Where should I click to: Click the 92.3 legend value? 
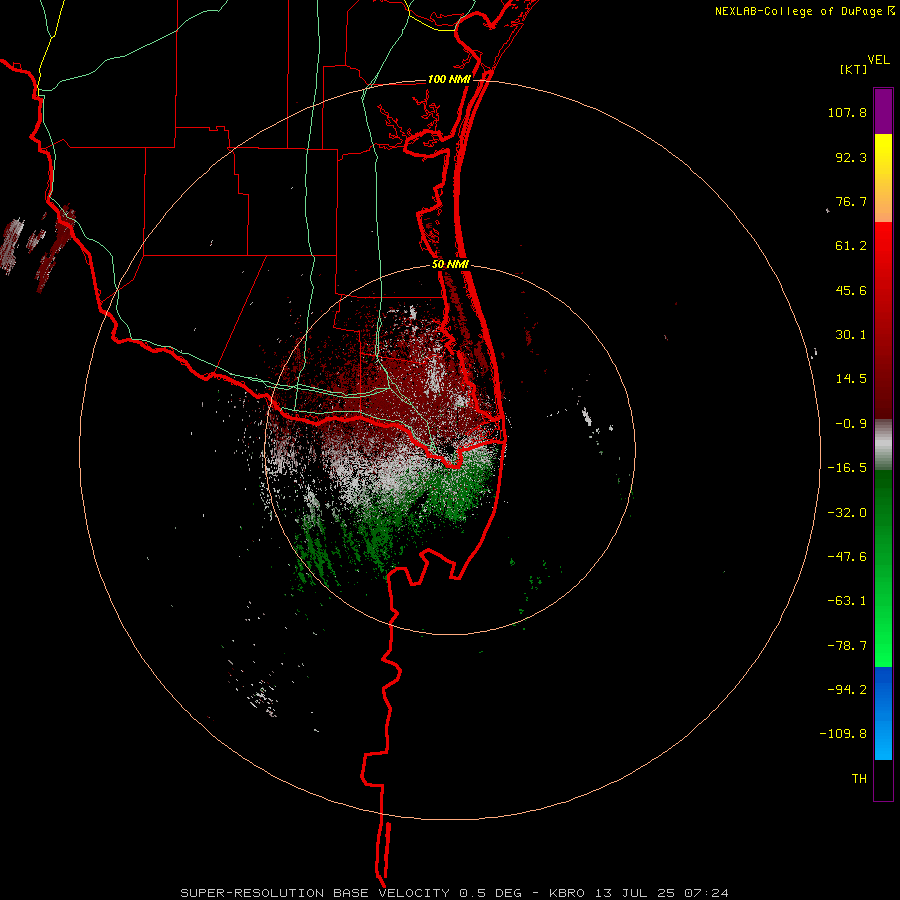click(x=851, y=157)
